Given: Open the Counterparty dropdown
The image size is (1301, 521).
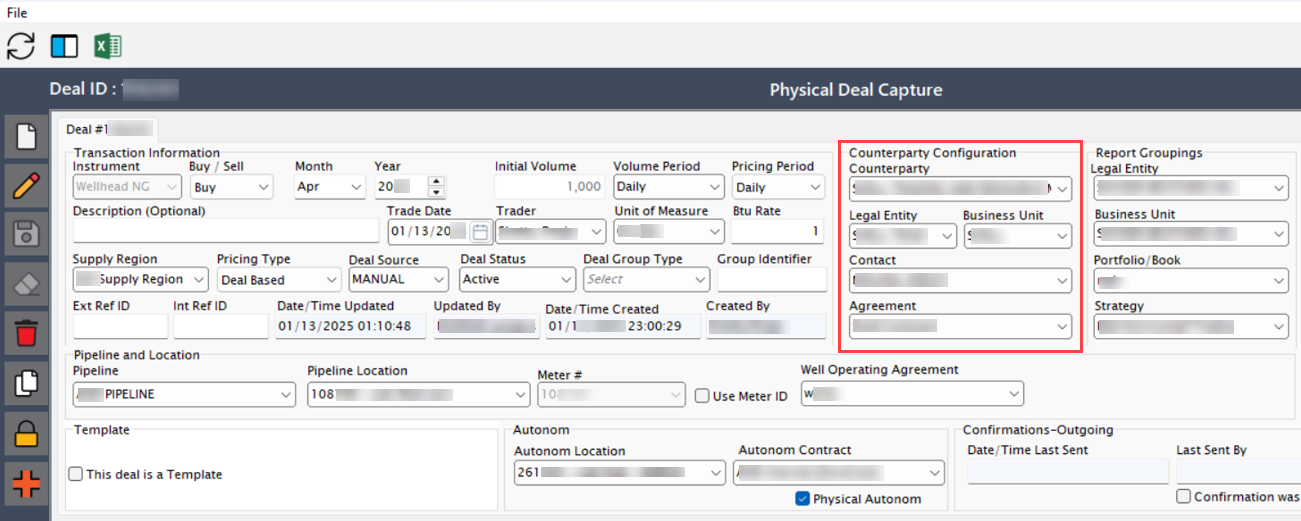Looking at the screenshot, I should 960,188.
